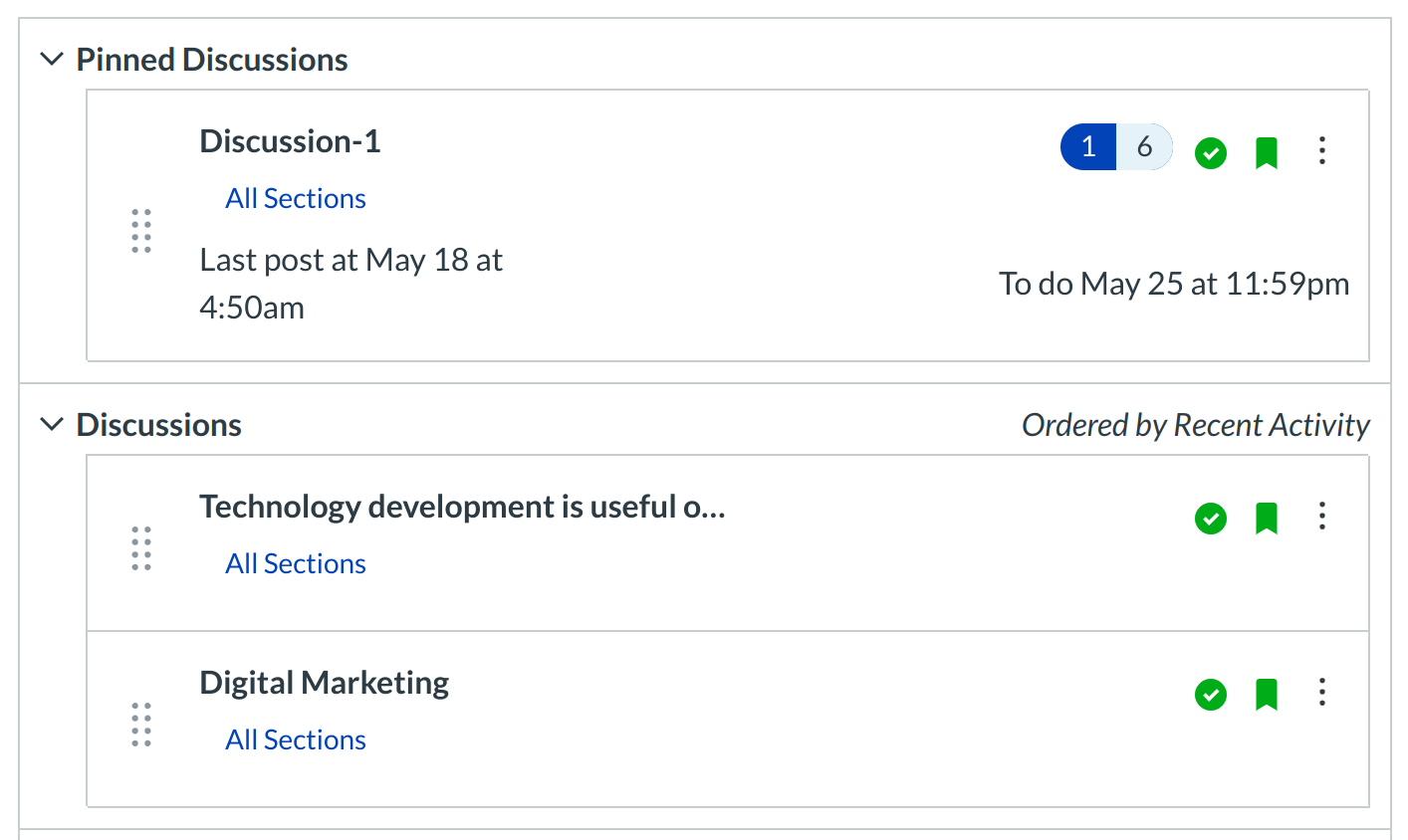Click the unread count badge showing 1
This screenshot has height=840, width=1408.
coord(1088,147)
